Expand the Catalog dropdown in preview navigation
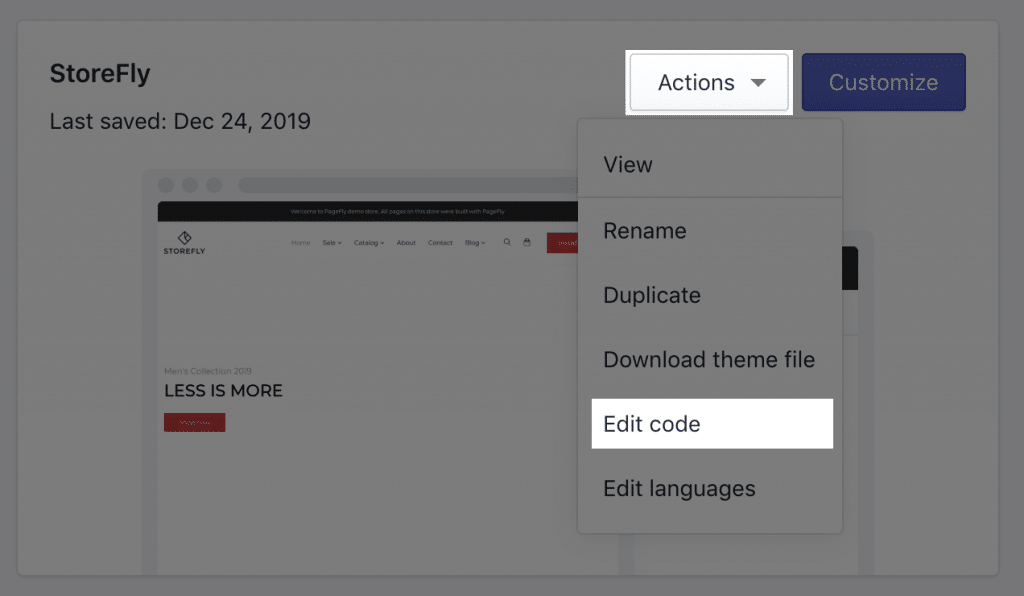 click(x=369, y=243)
